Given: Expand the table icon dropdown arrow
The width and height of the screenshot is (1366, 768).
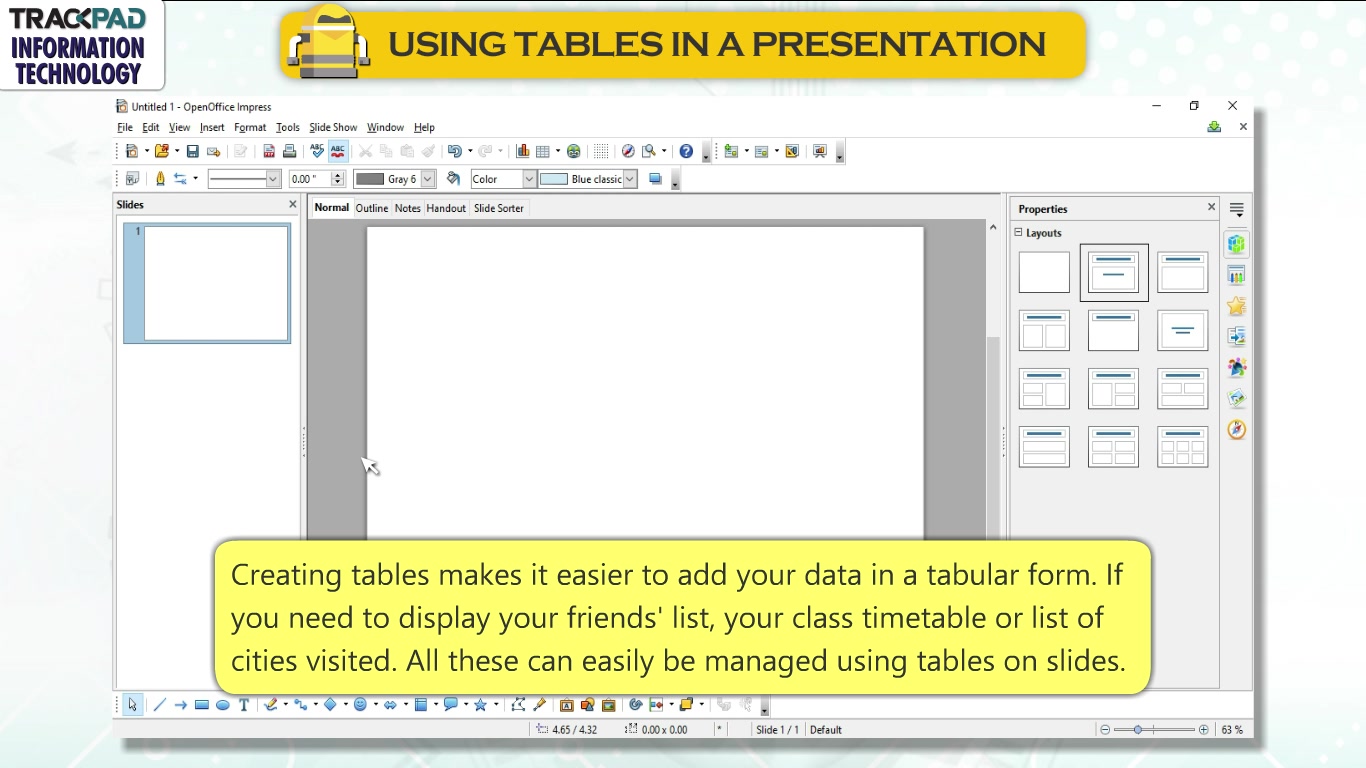Looking at the screenshot, I should (x=557, y=152).
